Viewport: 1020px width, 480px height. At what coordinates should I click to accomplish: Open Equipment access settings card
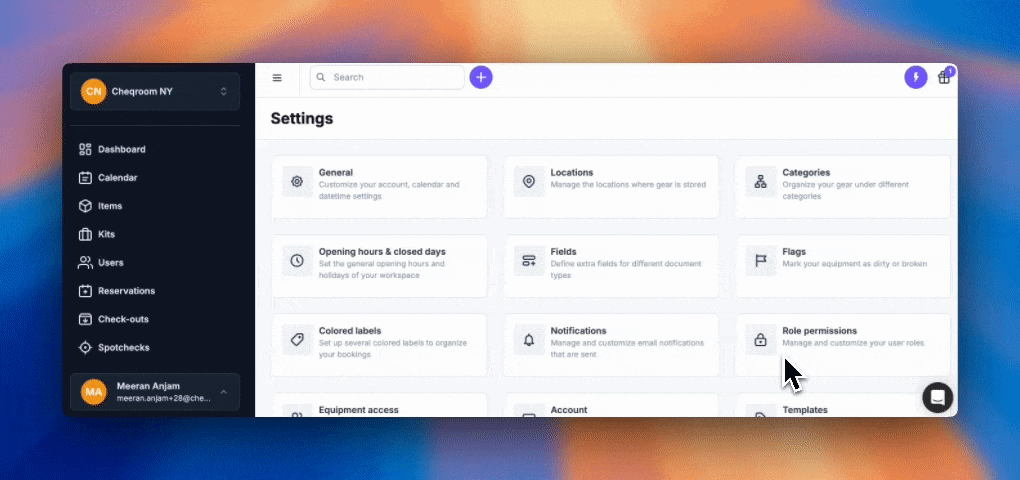[379, 405]
